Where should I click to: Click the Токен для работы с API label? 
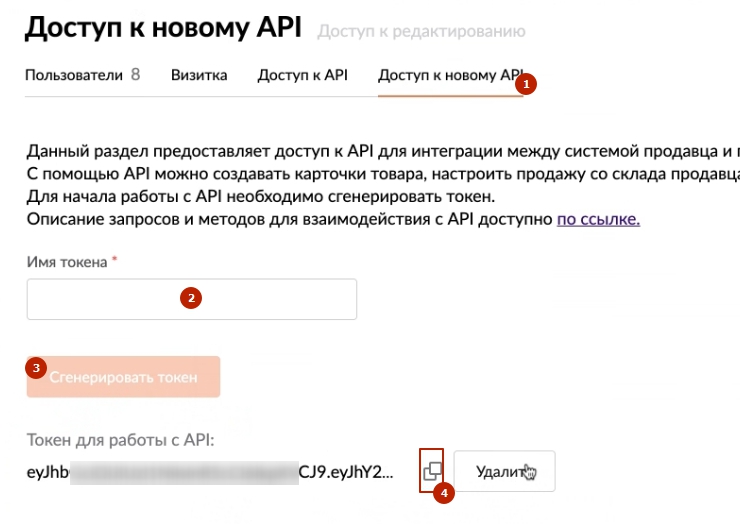pyautogui.click(x=120, y=439)
